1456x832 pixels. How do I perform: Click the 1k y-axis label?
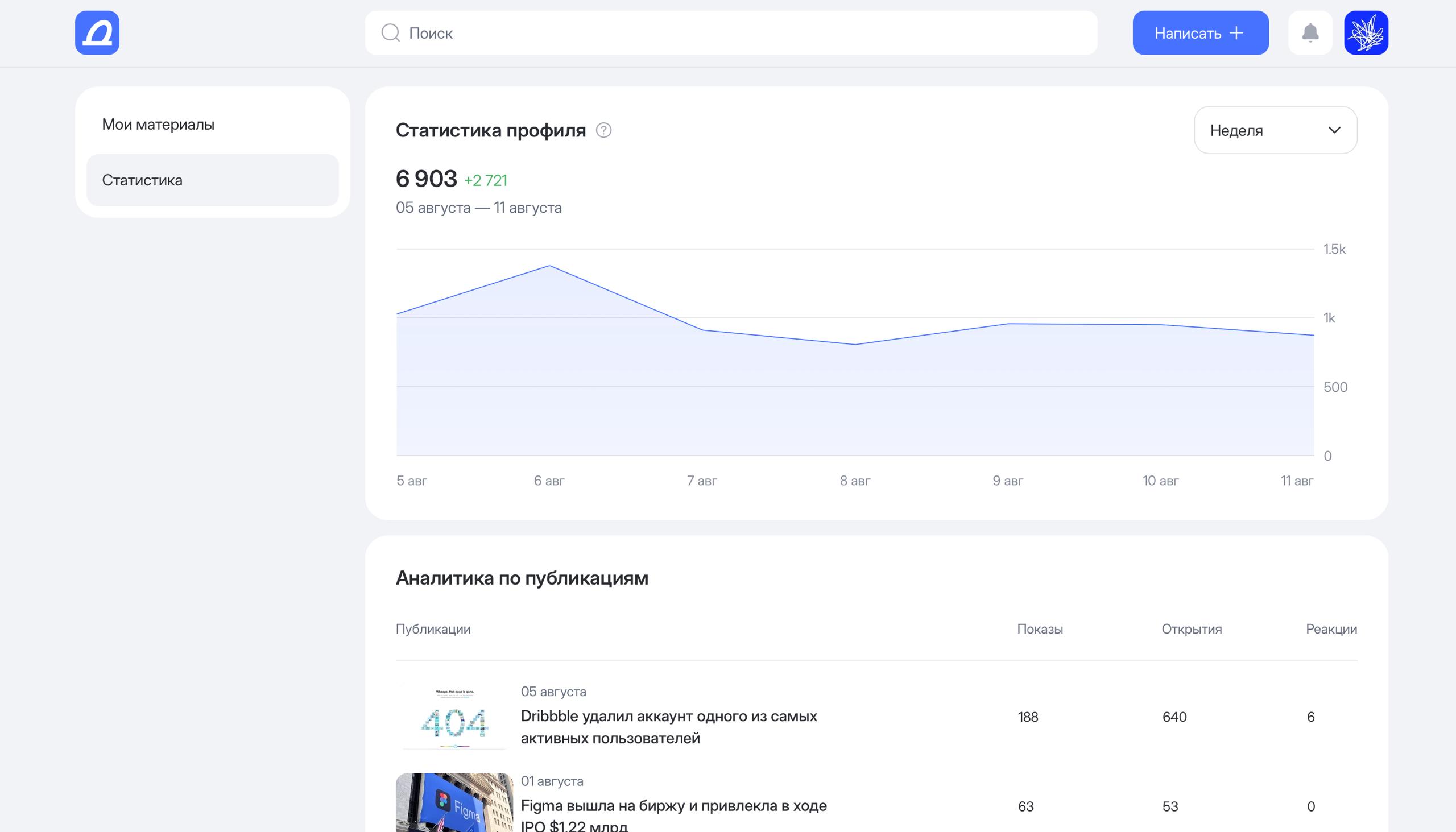click(x=1329, y=318)
